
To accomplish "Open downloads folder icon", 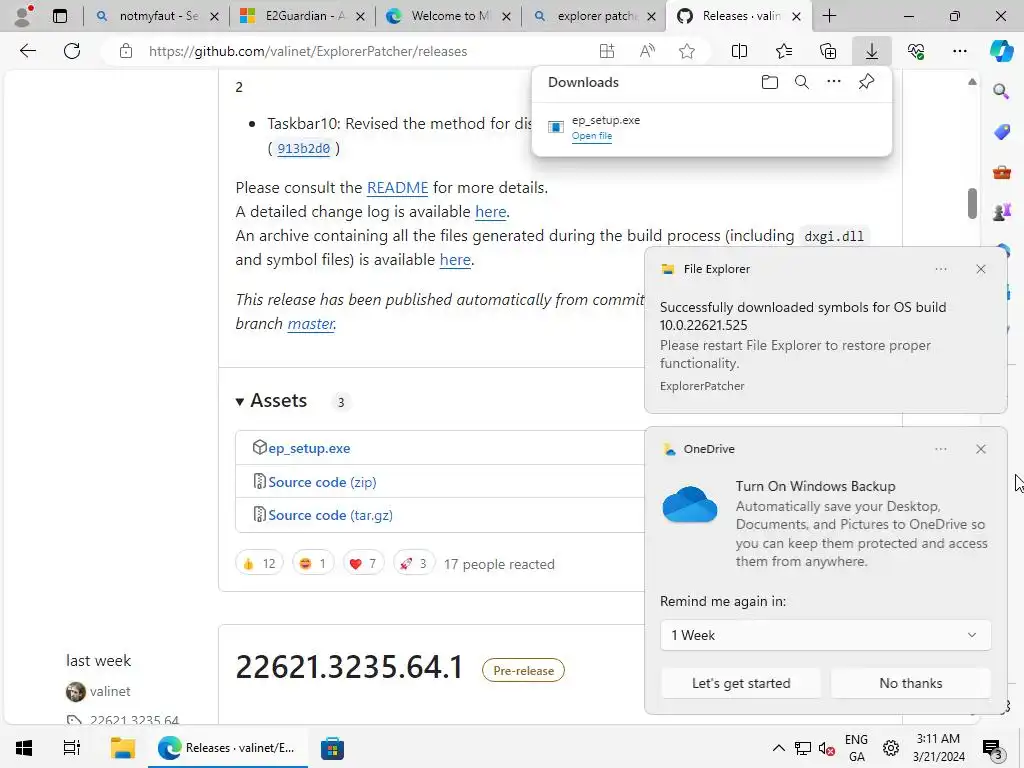I will click(x=769, y=82).
